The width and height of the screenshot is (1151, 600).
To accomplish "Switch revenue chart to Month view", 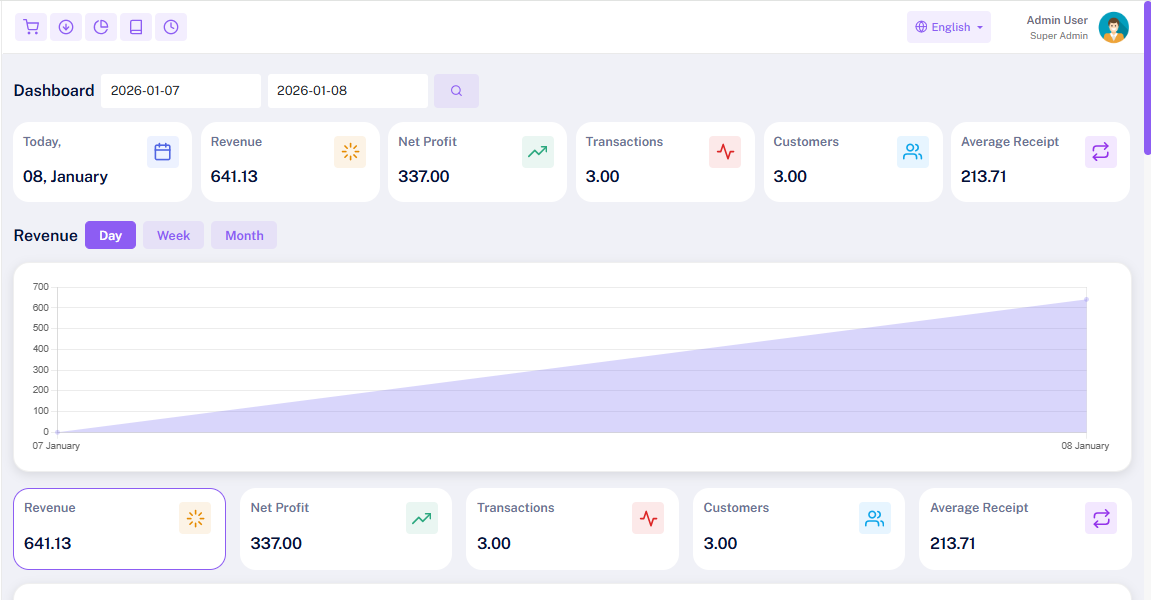I will pos(244,236).
